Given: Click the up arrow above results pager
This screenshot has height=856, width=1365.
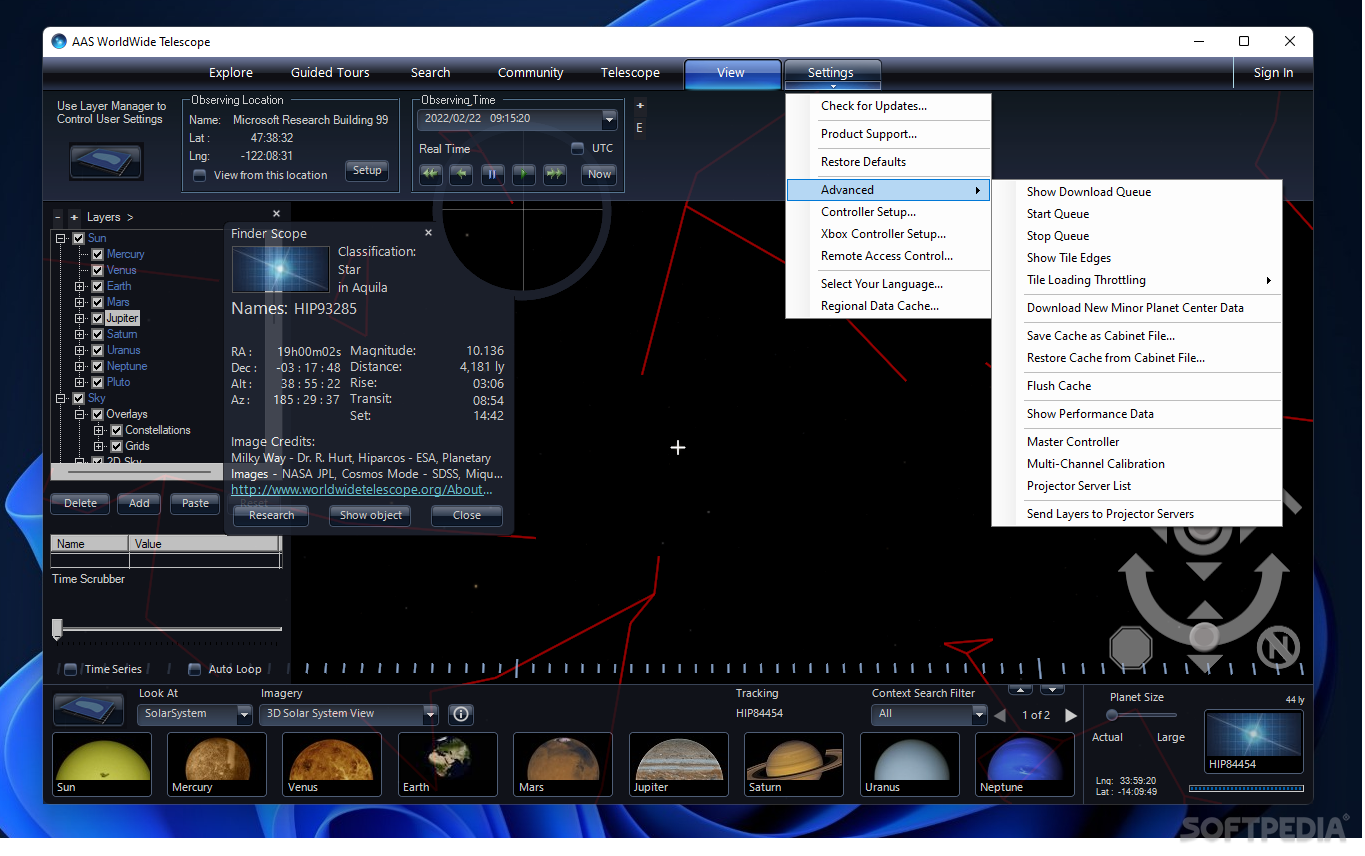Looking at the screenshot, I should click(1020, 689).
